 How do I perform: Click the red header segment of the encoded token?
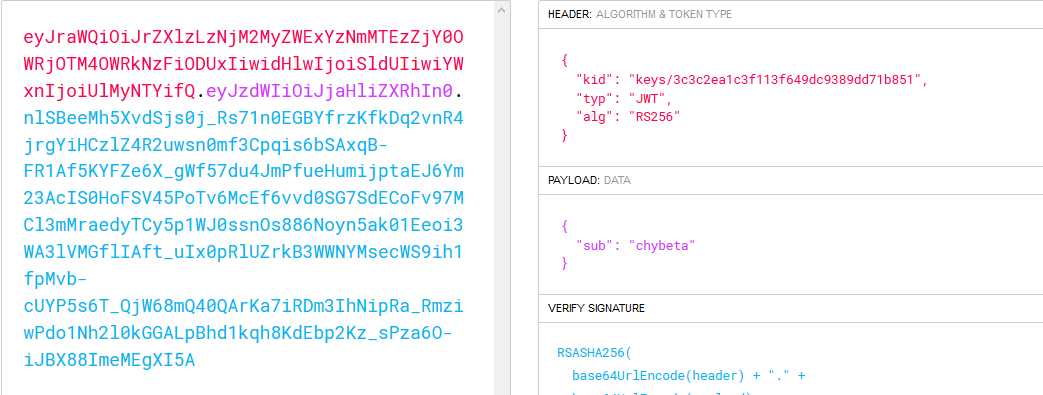click(x=243, y=63)
